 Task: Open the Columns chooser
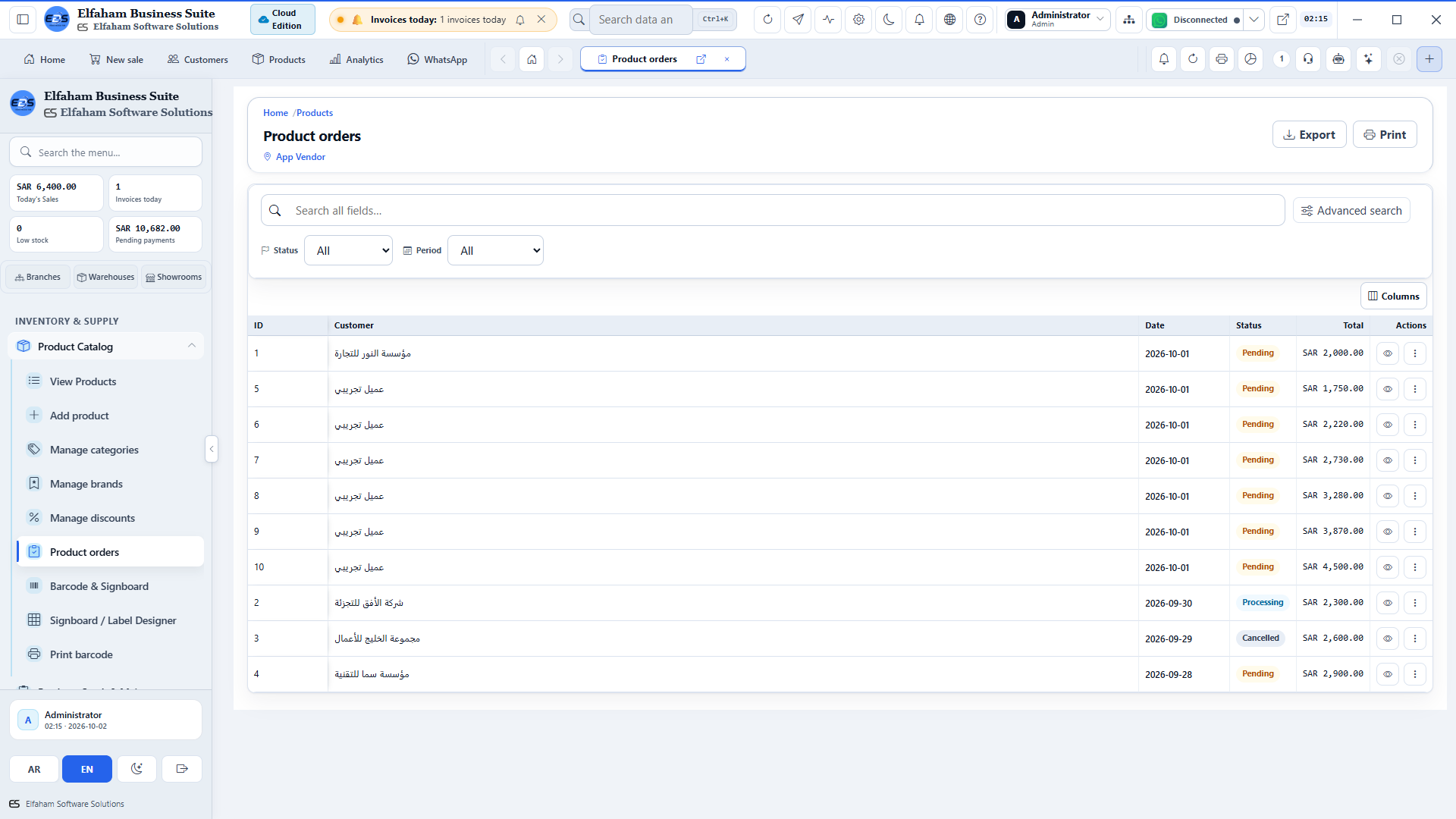(x=1394, y=296)
